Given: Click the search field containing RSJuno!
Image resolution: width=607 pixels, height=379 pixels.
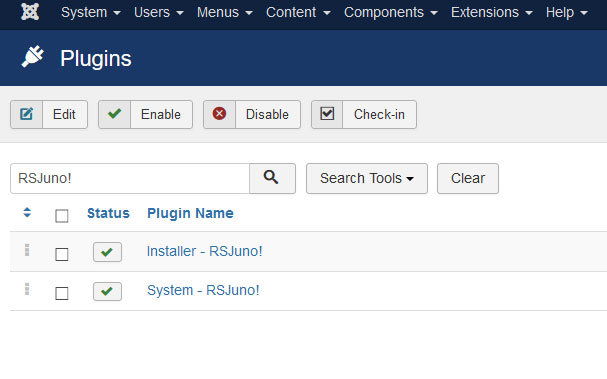Looking at the screenshot, I should point(130,178).
